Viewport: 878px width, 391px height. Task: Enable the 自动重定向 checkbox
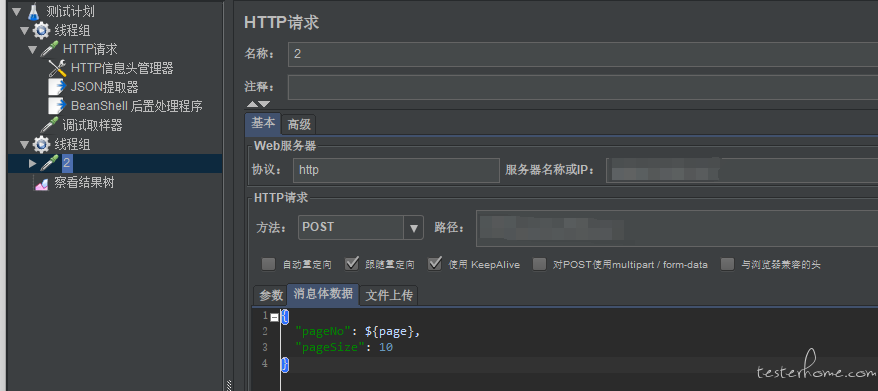click(268, 264)
